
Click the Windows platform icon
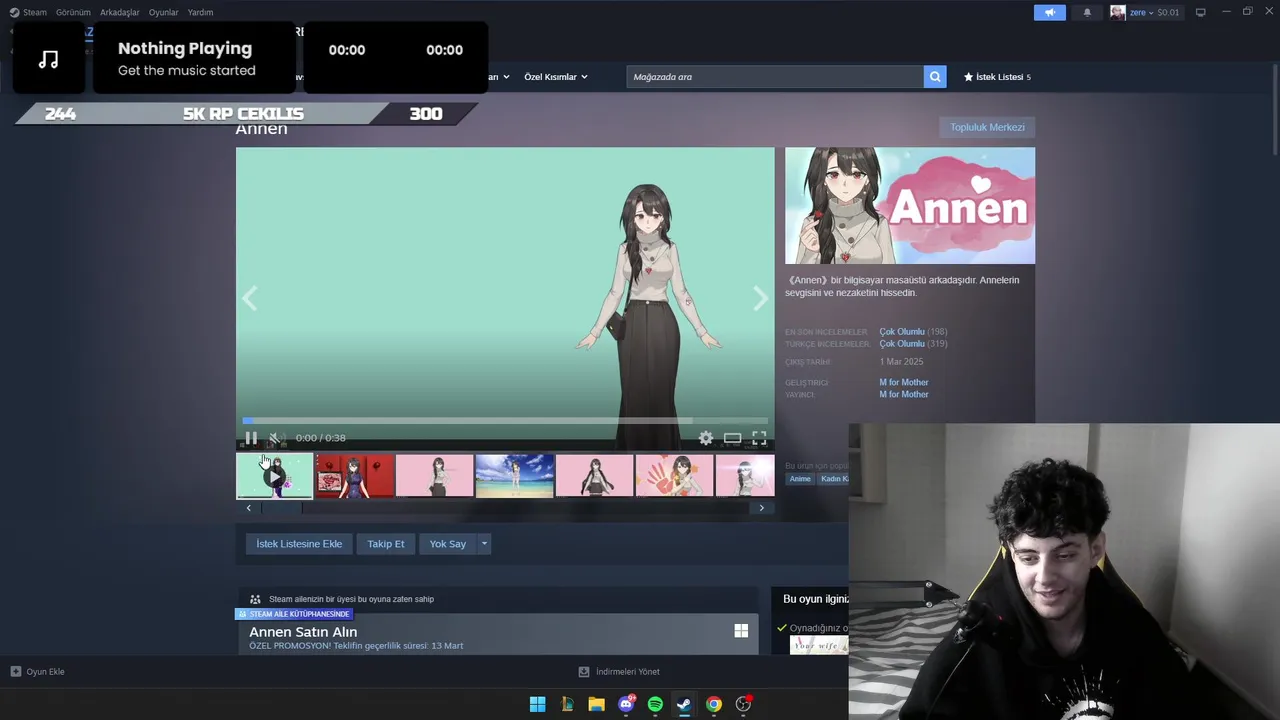741,631
